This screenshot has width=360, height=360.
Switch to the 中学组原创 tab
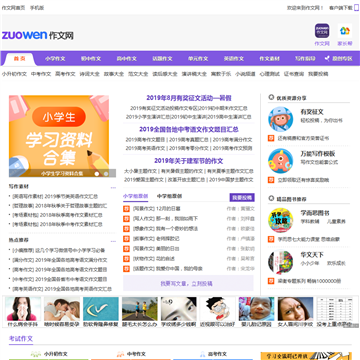click(x=170, y=196)
